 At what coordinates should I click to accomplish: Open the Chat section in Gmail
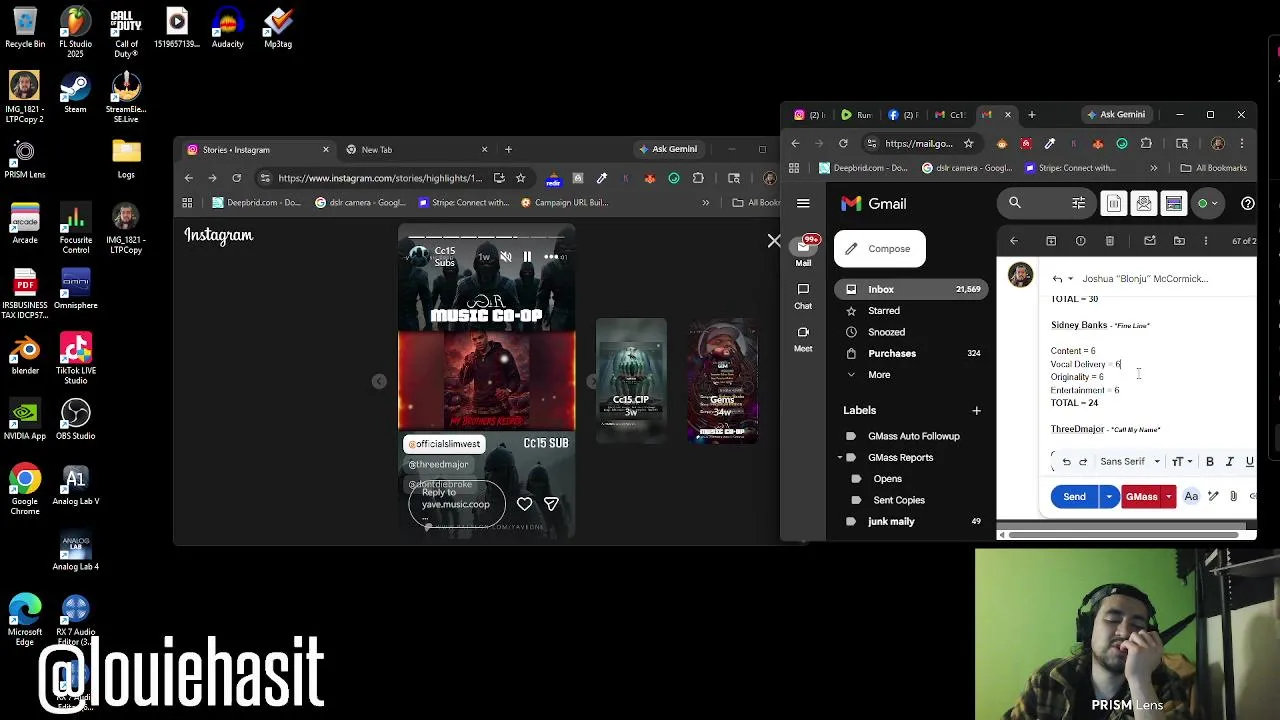coord(803,296)
